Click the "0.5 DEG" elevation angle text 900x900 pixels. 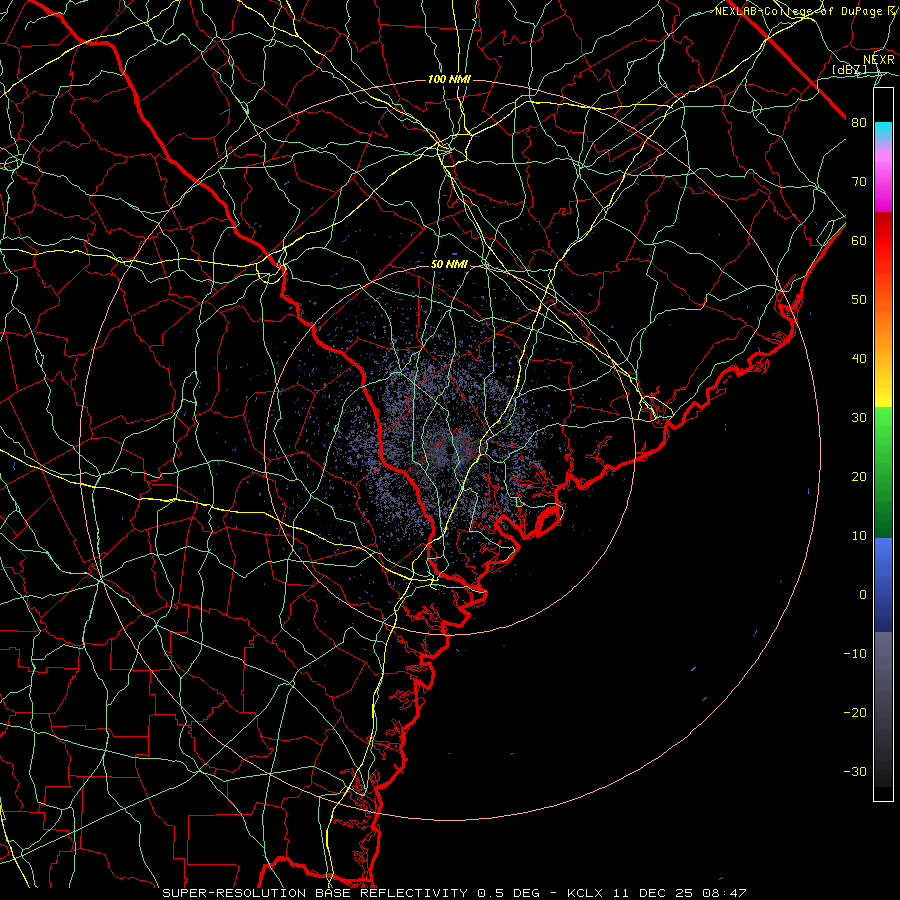coord(509,893)
